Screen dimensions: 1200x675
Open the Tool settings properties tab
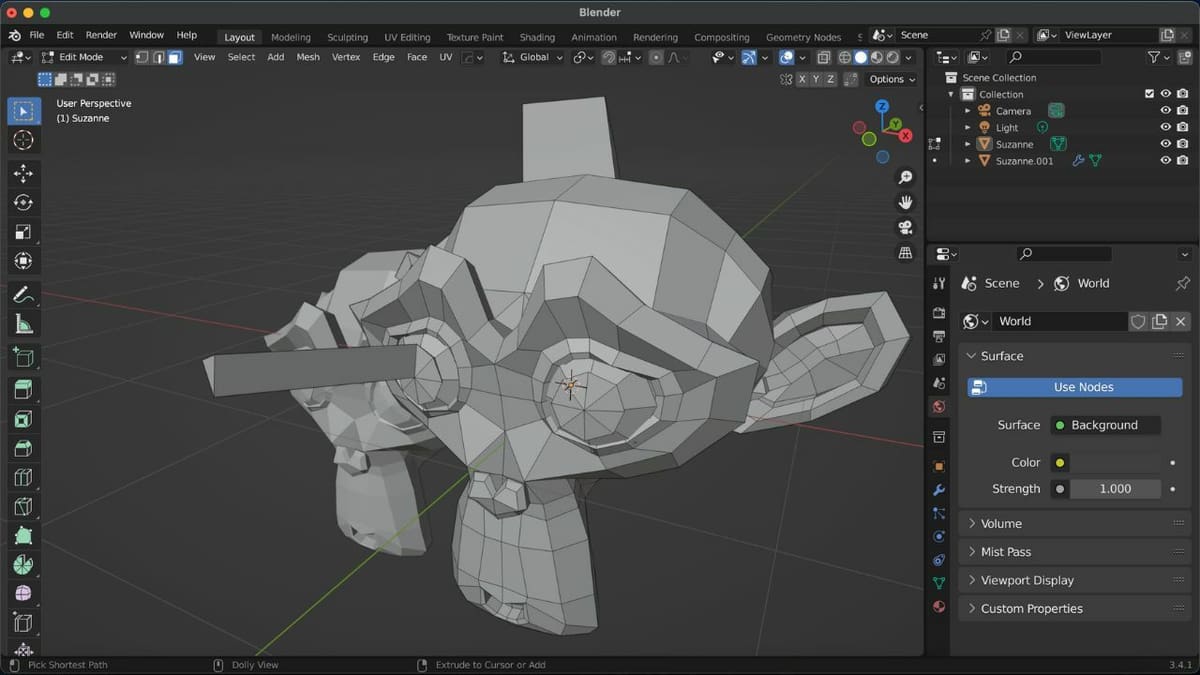pyautogui.click(x=938, y=283)
